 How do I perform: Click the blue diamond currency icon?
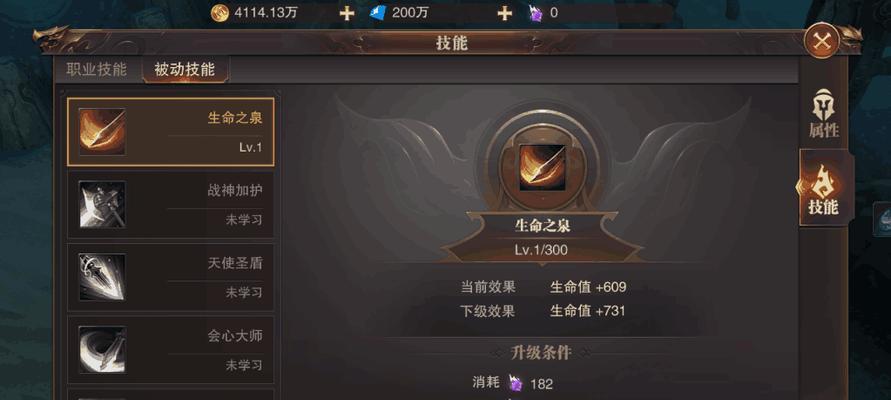[378, 13]
